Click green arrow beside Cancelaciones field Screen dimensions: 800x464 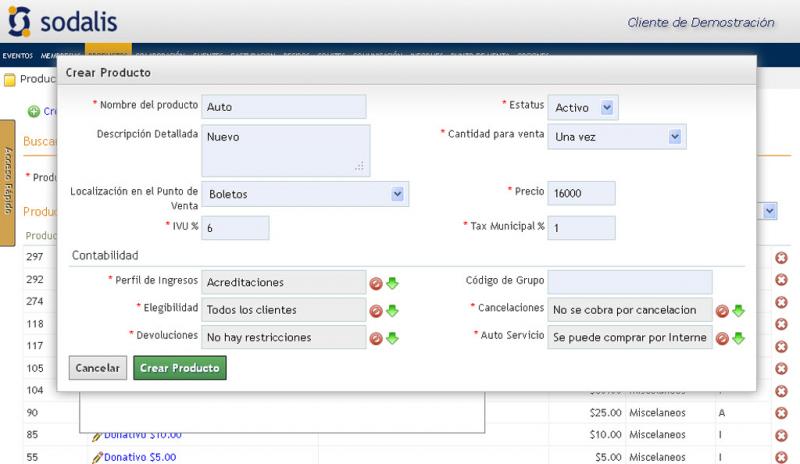point(739,310)
